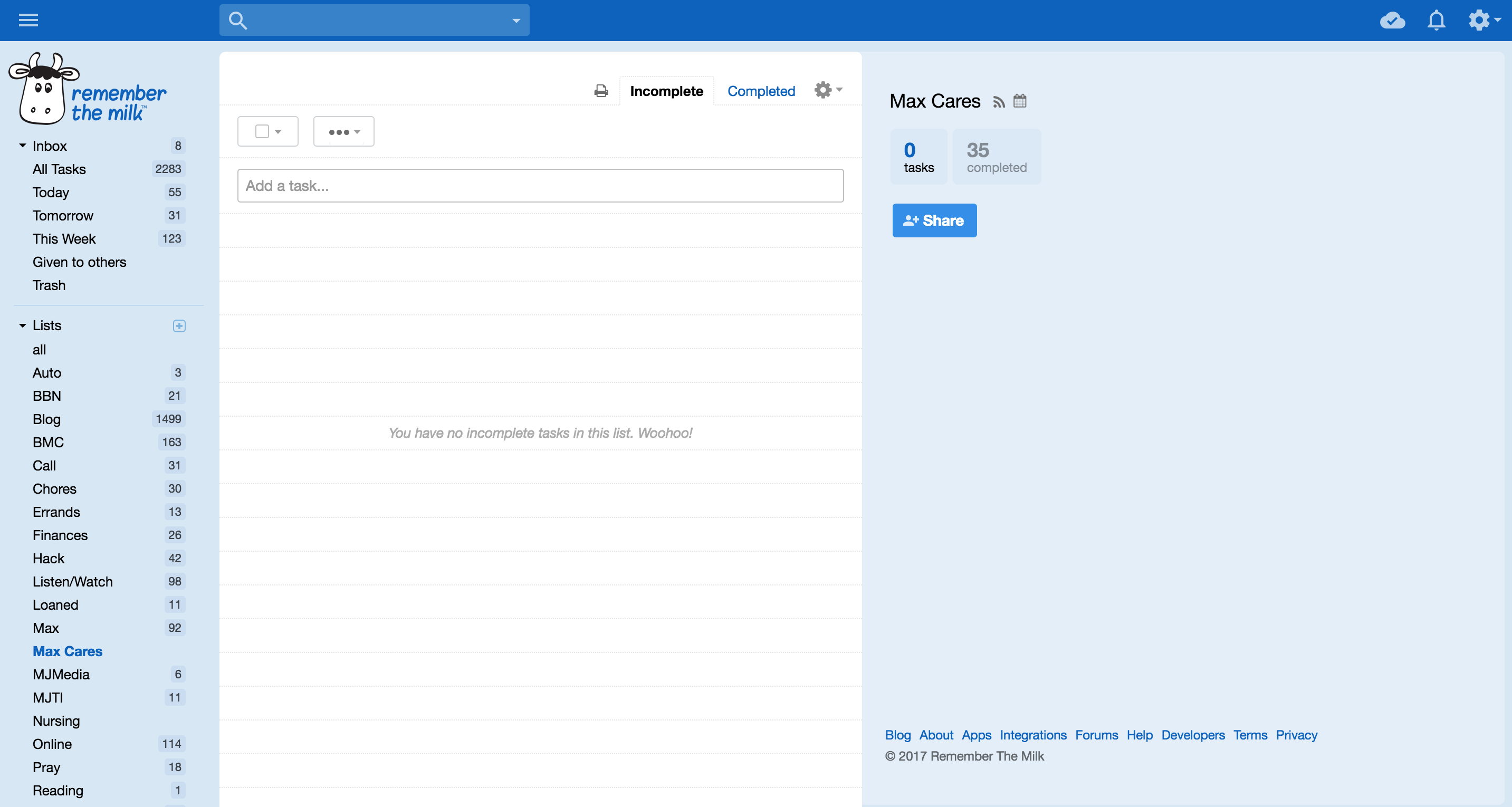The image size is (1512, 807).
Task: Open the Privacy footer link
Action: 1297,735
